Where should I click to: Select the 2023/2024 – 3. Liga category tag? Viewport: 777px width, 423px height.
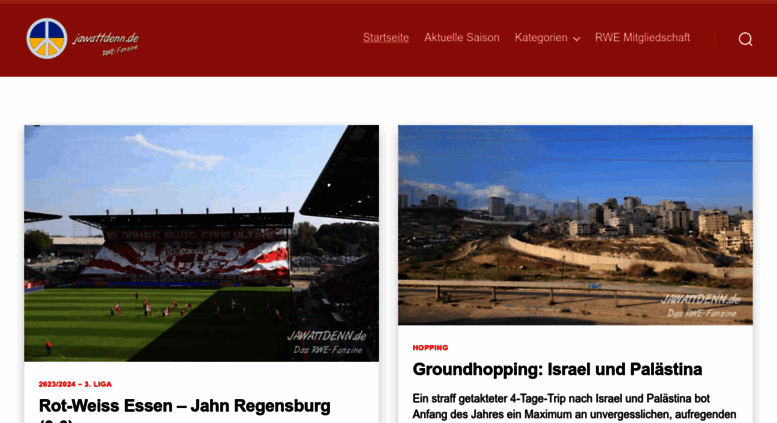[x=75, y=384]
